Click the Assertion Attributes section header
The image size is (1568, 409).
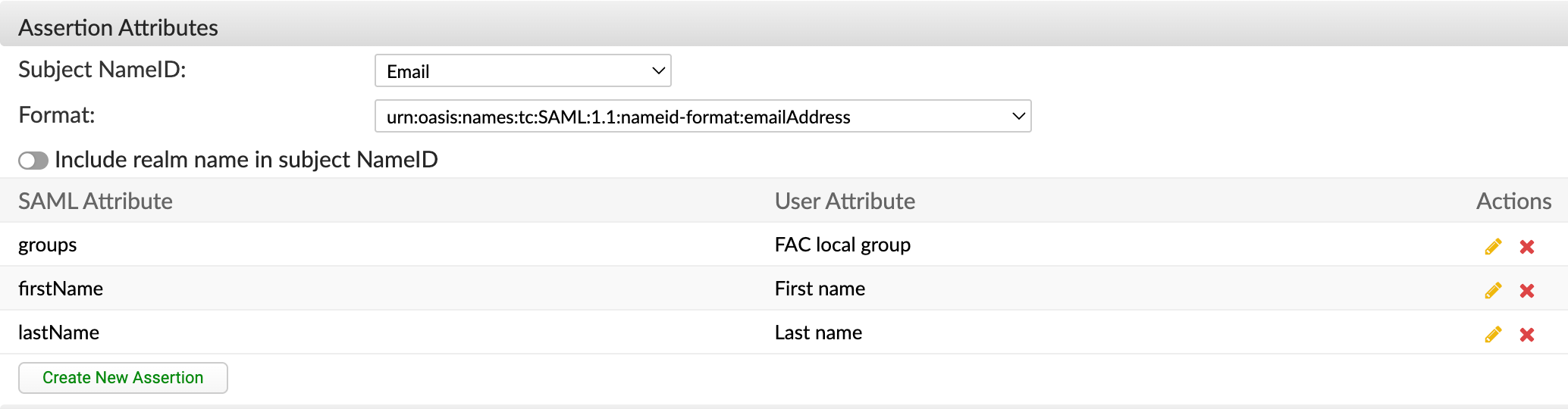click(118, 27)
